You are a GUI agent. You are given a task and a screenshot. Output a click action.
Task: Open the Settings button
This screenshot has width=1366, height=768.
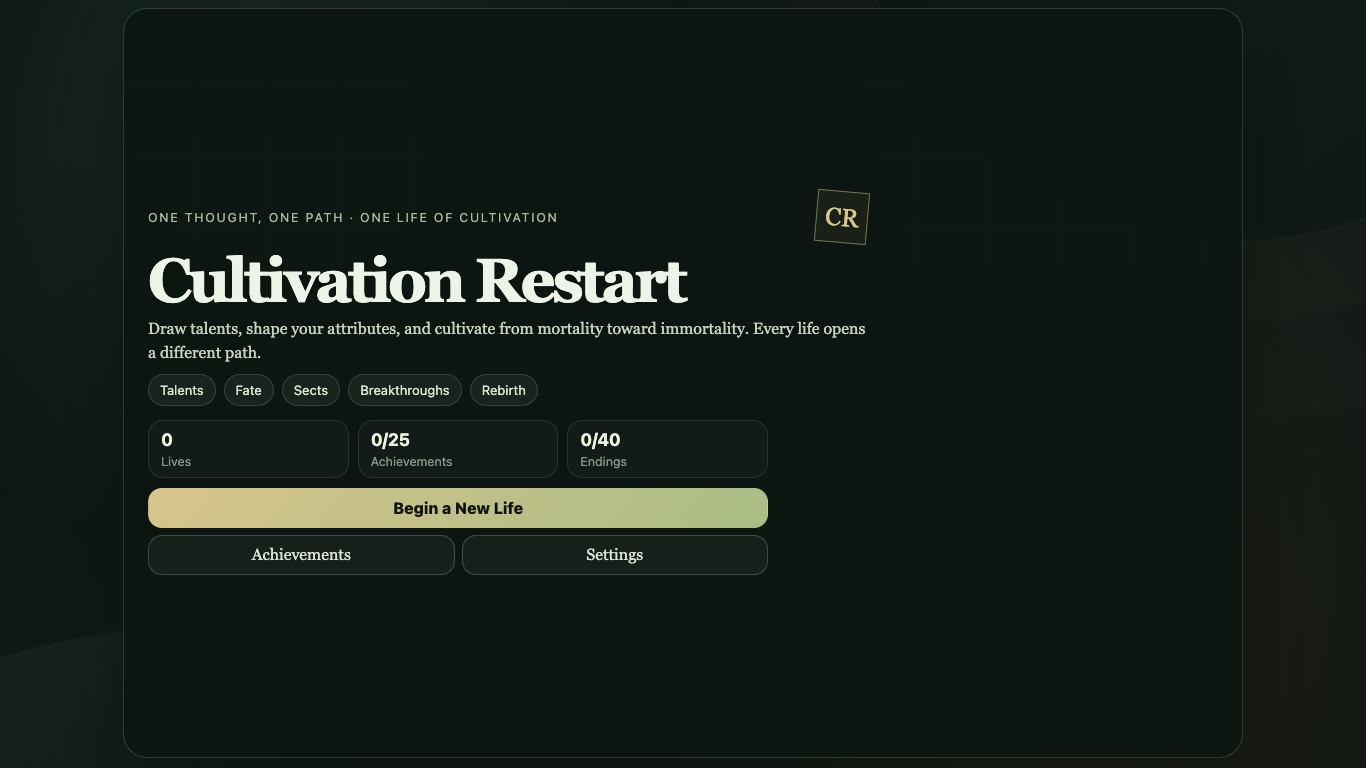coord(615,555)
